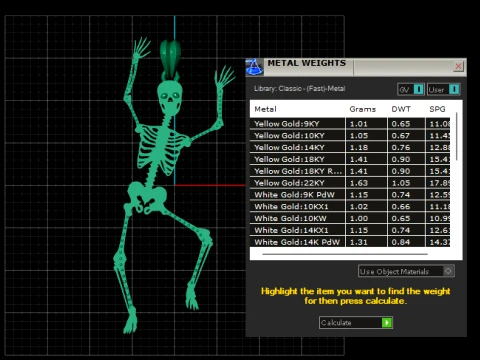Screen dimensions: 480x360
Task: Click the Grams column header
Action: coord(363,109)
